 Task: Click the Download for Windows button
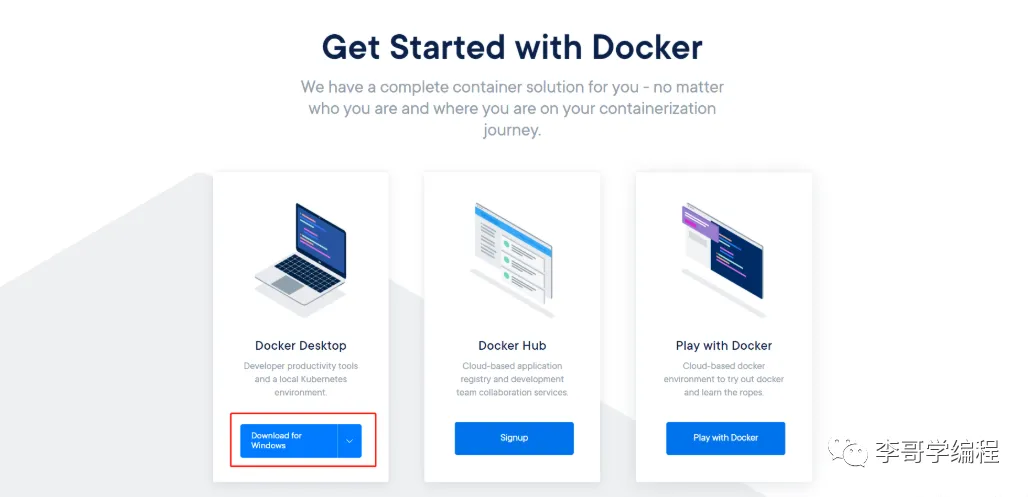(x=289, y=440)
